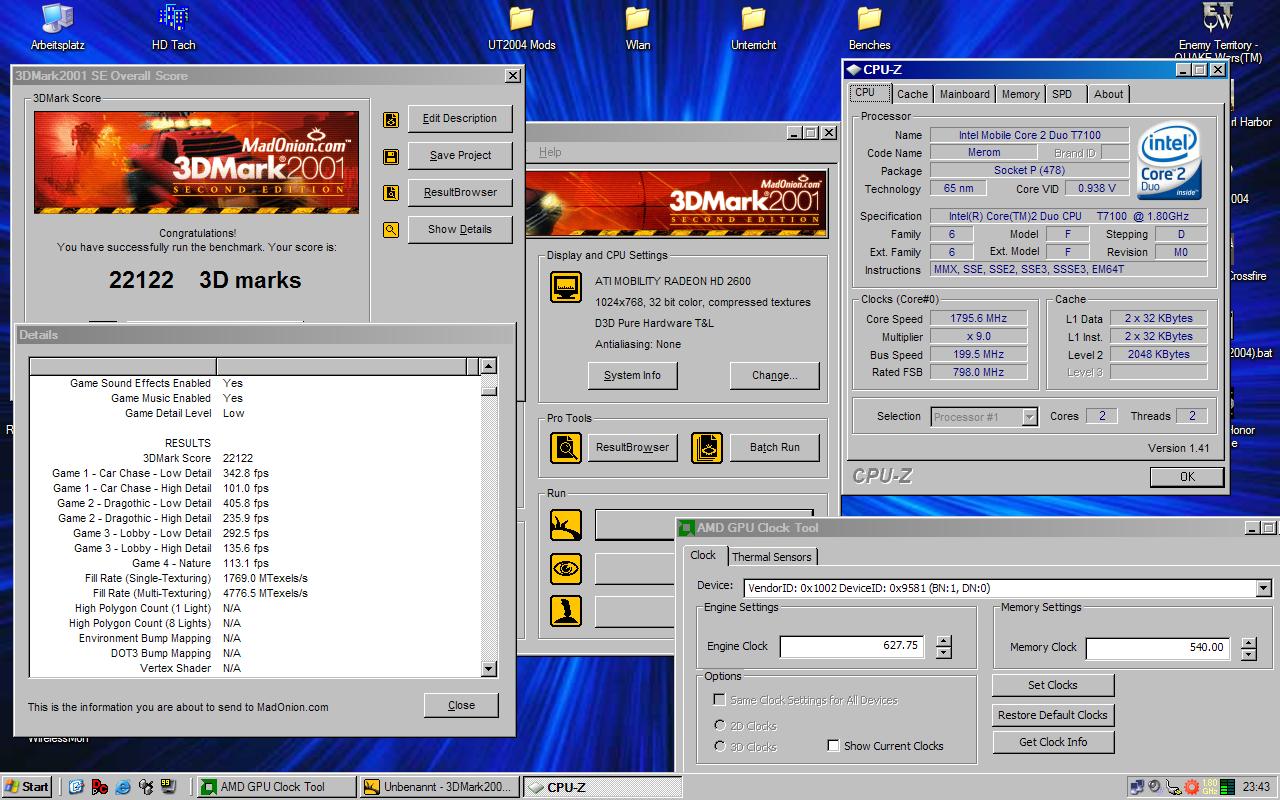Click the ResultBrowser icon in Overall Score window

pyautogui.click(x=390, y=193)
